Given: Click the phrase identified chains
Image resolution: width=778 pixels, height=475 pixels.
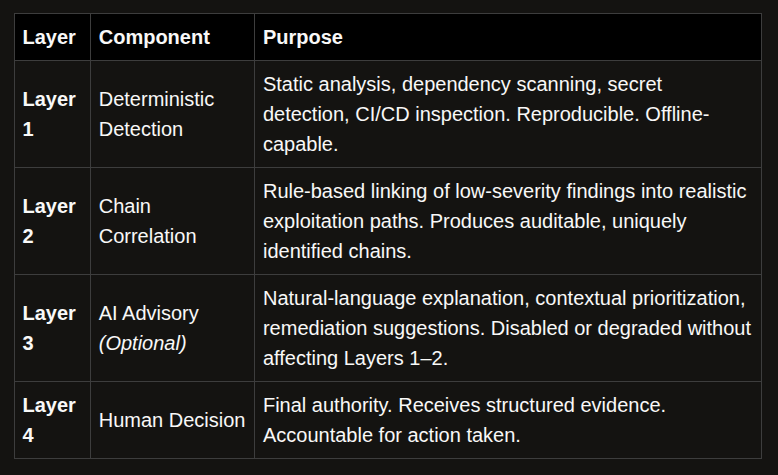Looking at the screenshot, I should 337,251.
